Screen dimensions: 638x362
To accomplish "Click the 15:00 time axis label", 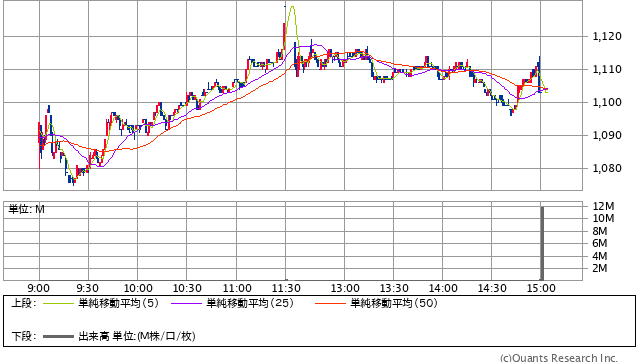I will 541,288.
